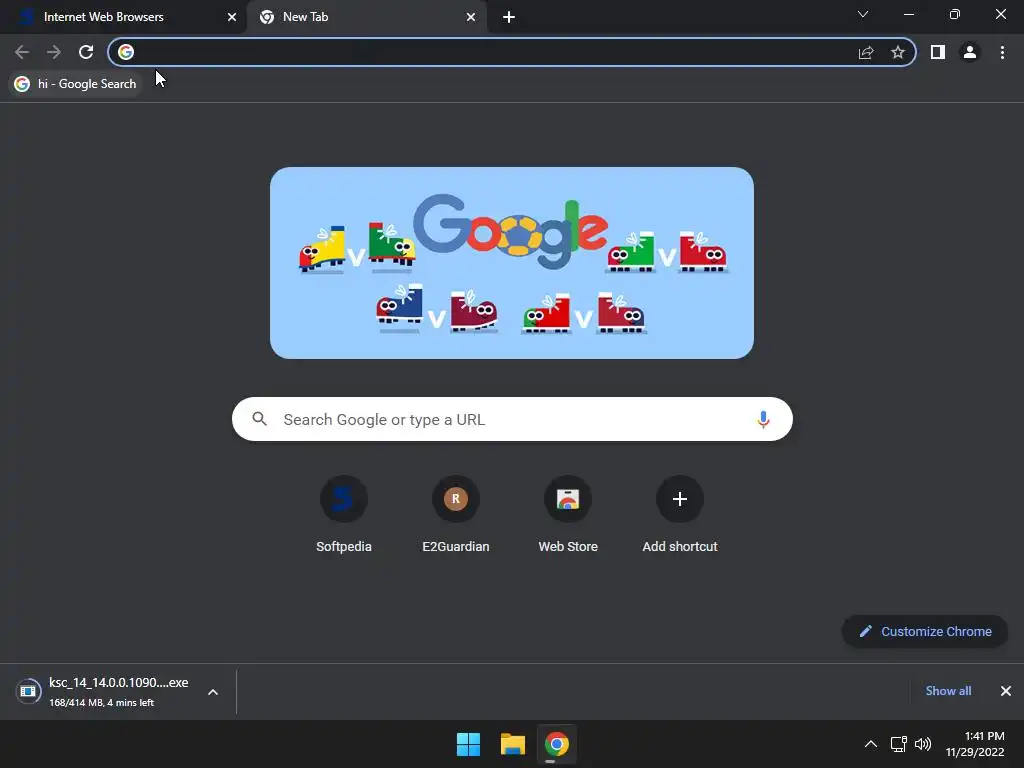
Task: Click the download file type icon
Action: pos(28,691)
